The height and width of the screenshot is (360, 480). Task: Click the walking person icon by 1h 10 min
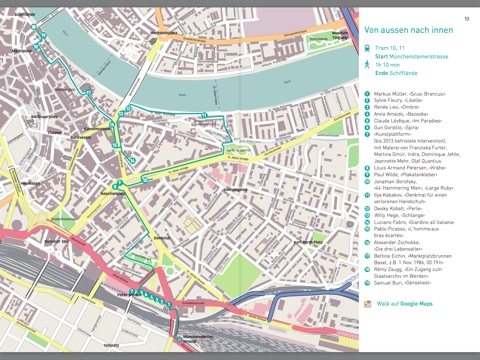pos(367,65)
